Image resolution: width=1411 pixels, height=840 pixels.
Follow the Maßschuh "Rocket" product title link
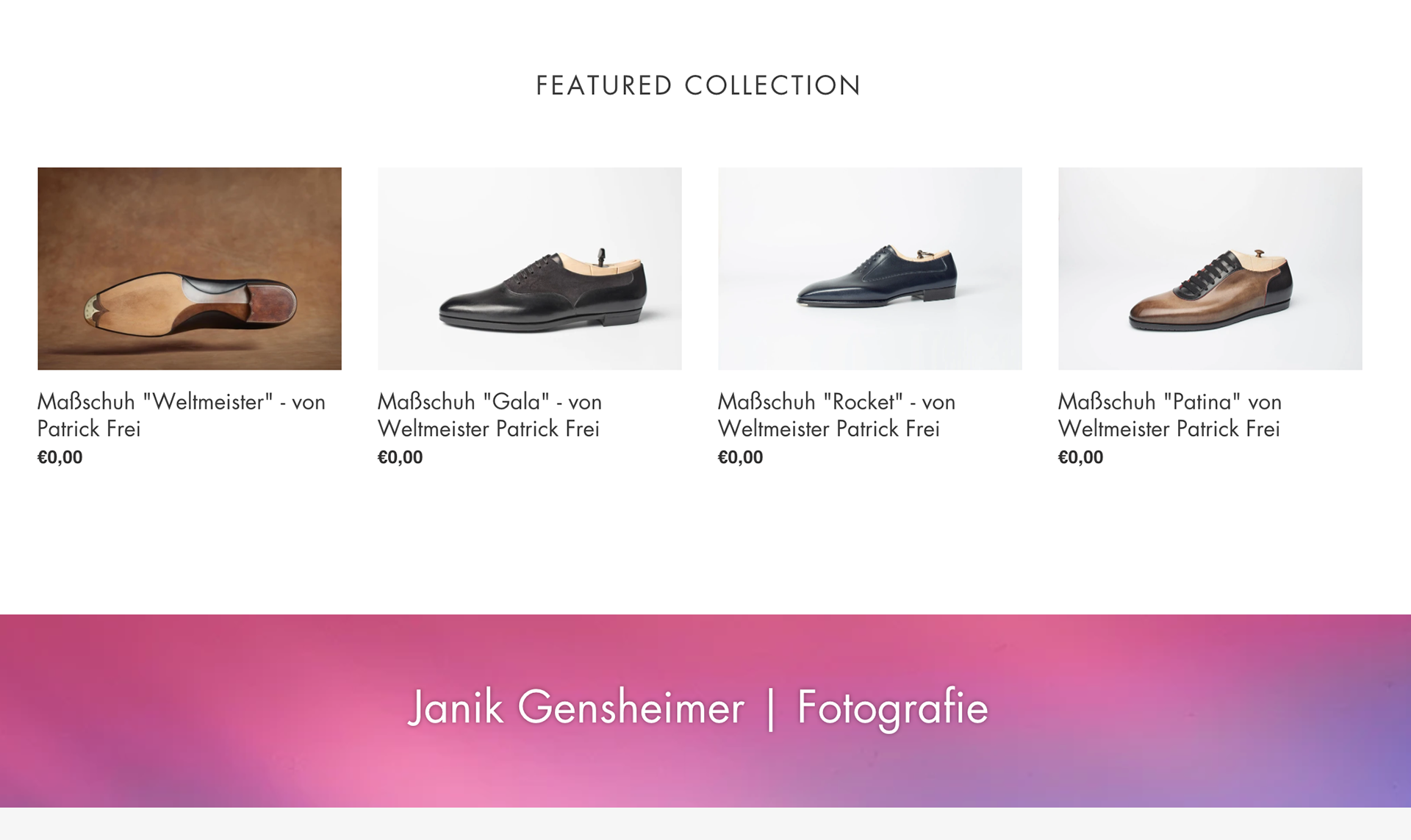coord(837,415)
